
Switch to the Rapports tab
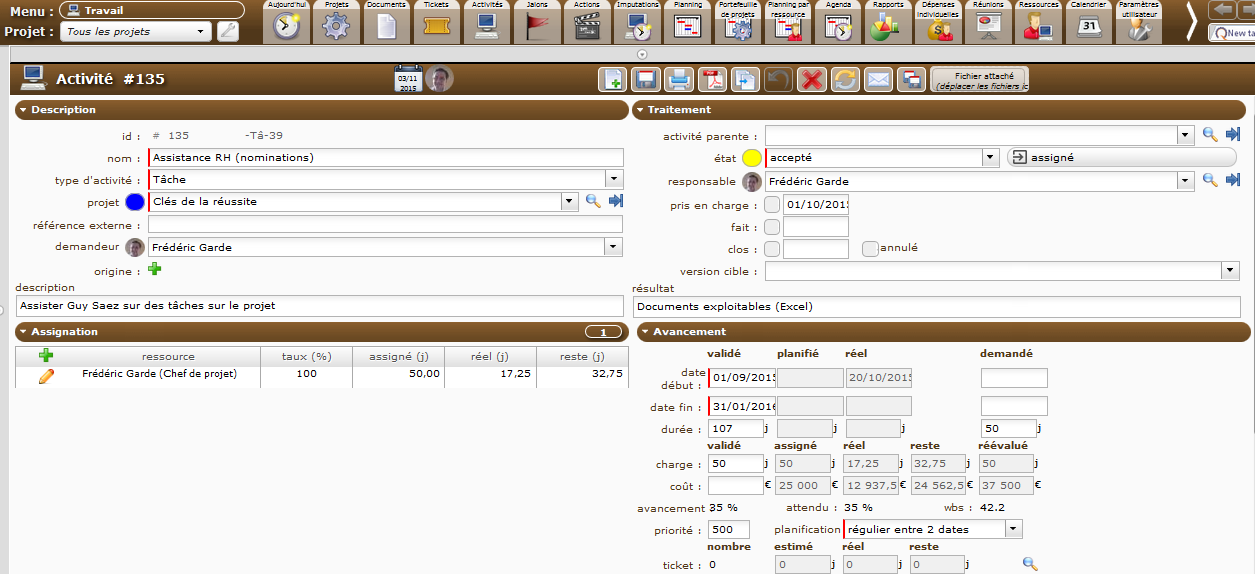point(888,22)
